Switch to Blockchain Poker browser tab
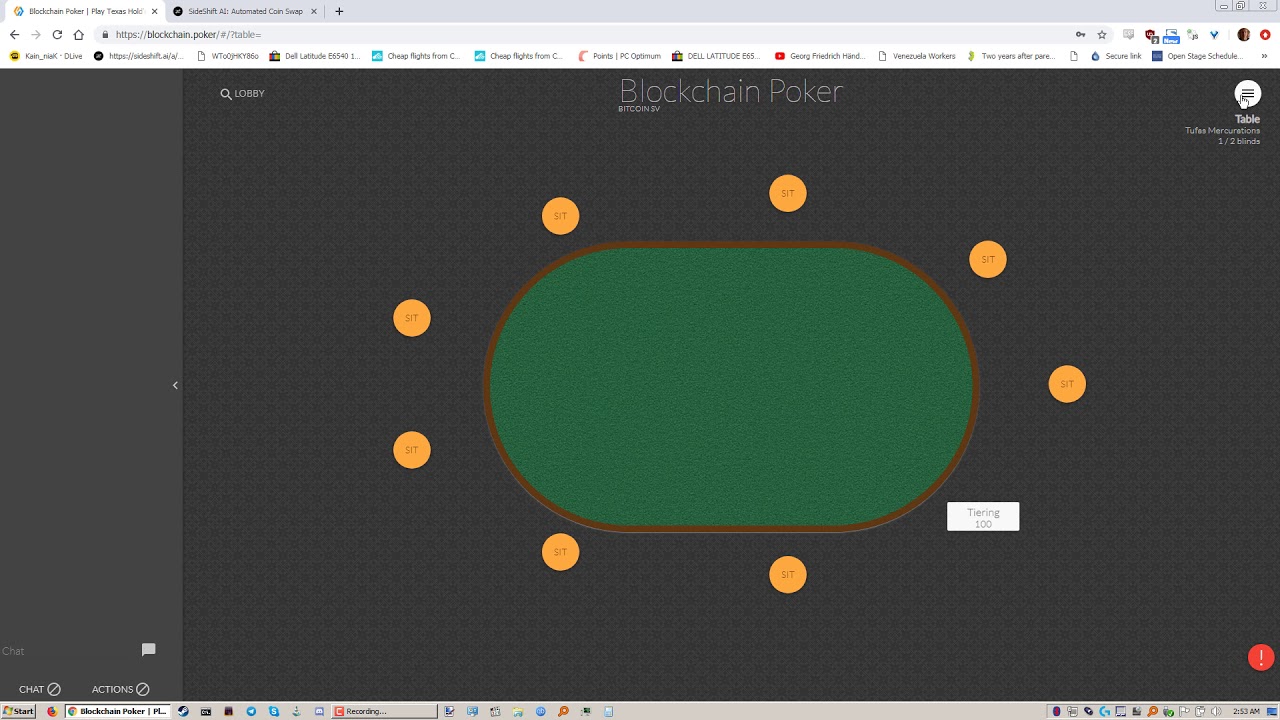The image size is (1280, 720). (85, 11)
